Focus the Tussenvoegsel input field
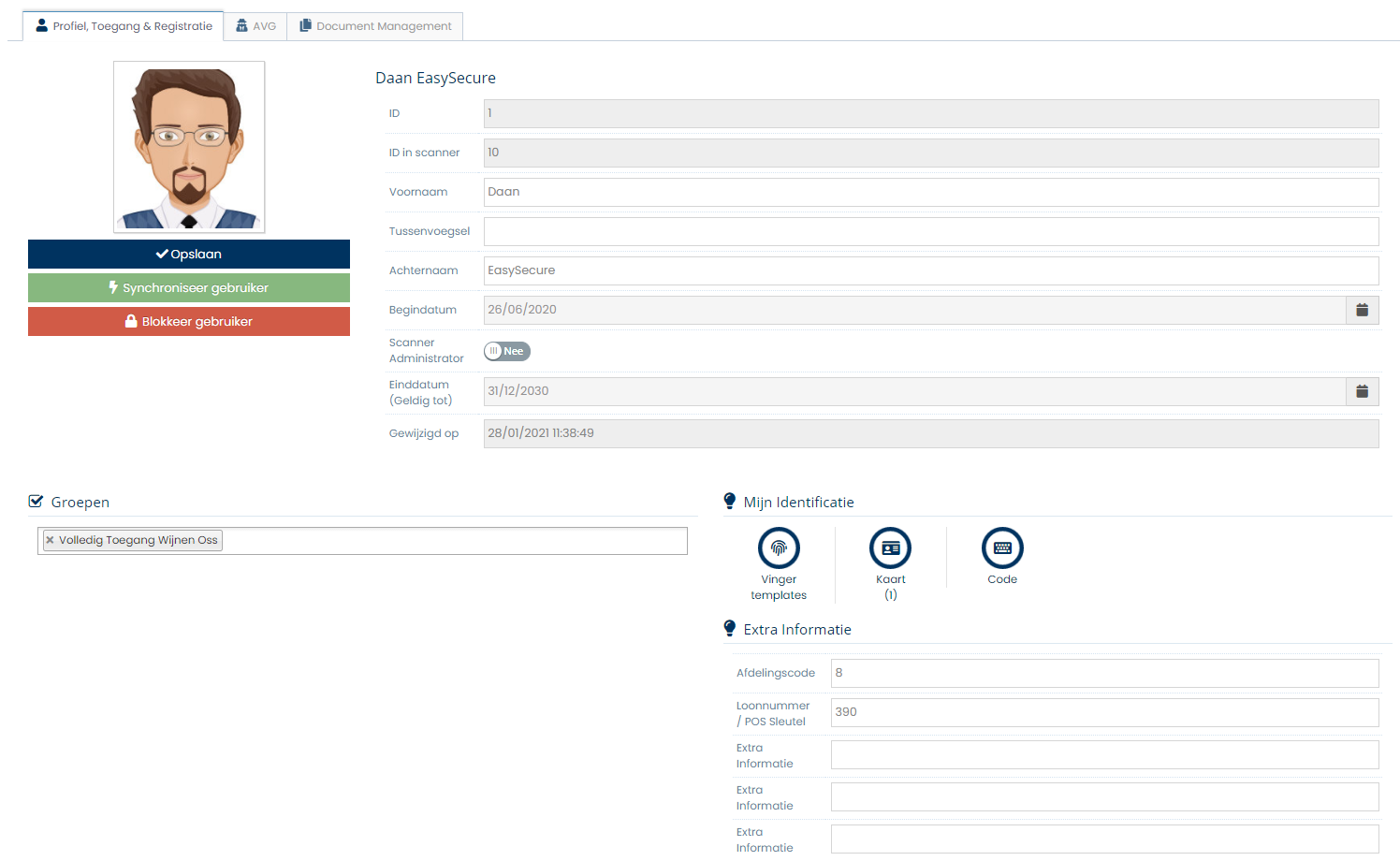The width and height of the screenshot is (1400, 861). 931,231
